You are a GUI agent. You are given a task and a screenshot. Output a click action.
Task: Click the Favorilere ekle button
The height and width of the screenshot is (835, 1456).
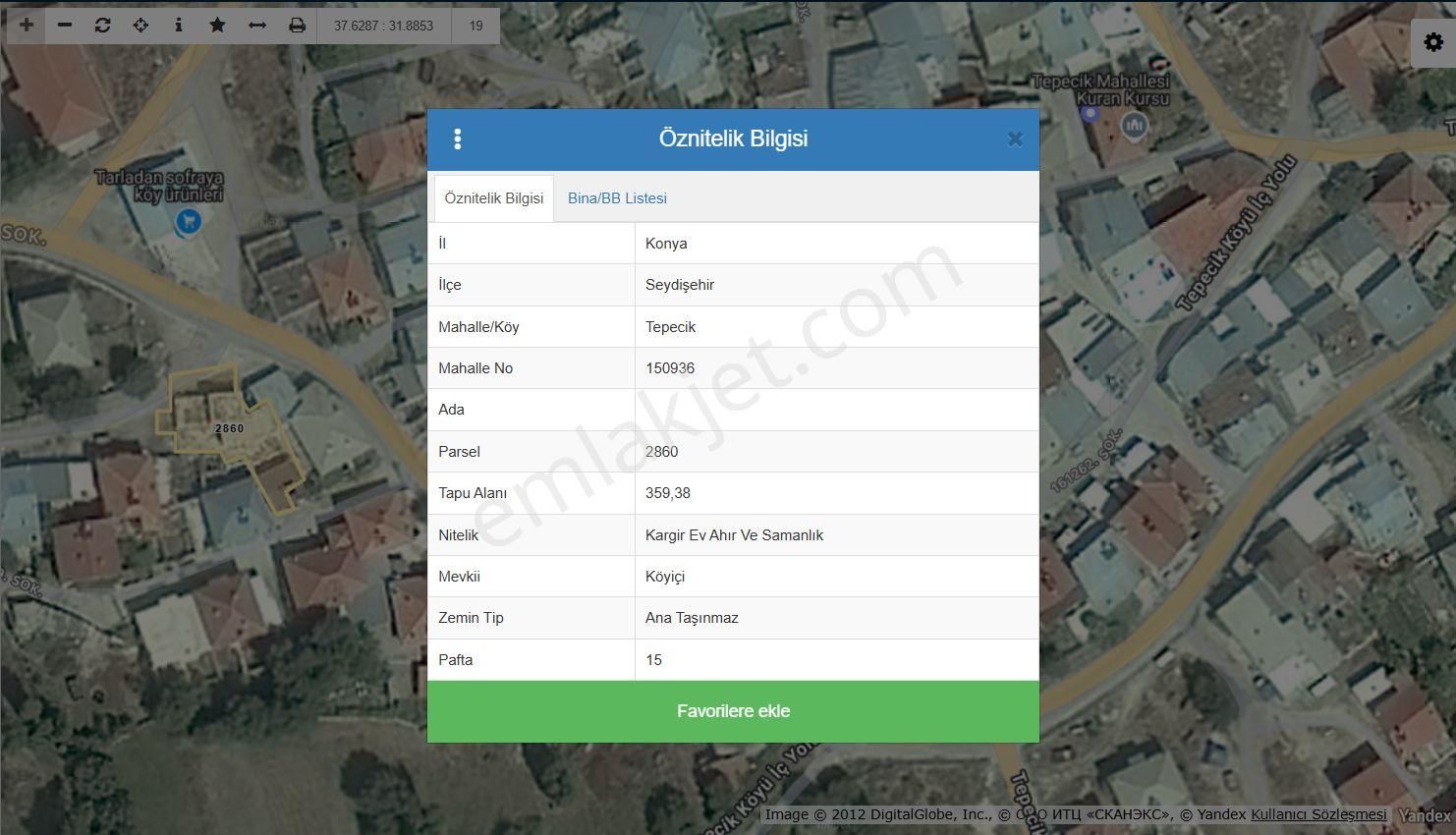click(x=733, y=711)
